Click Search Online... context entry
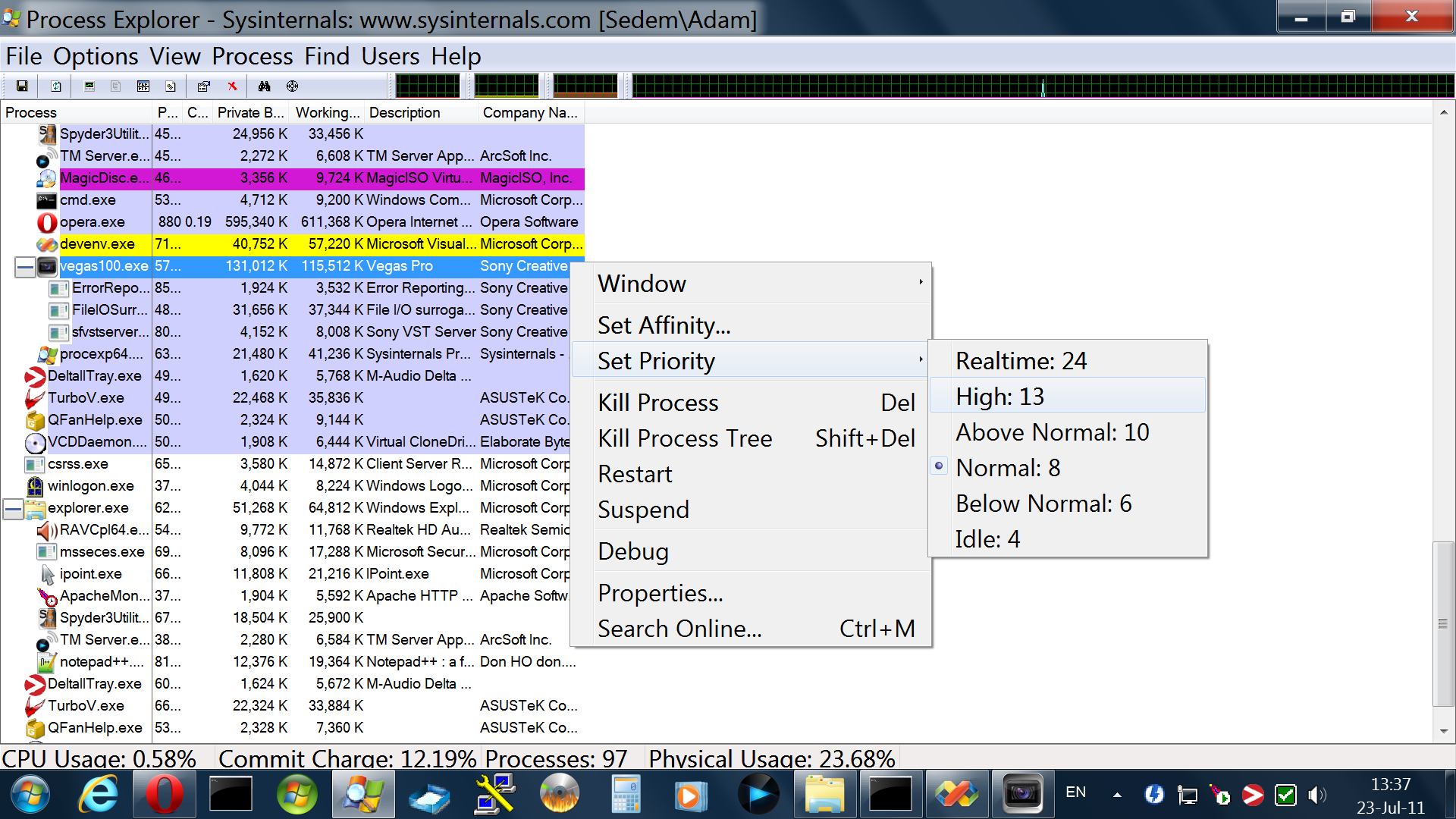This screenshot has height=819, width=1456. (x=679, y=629)
